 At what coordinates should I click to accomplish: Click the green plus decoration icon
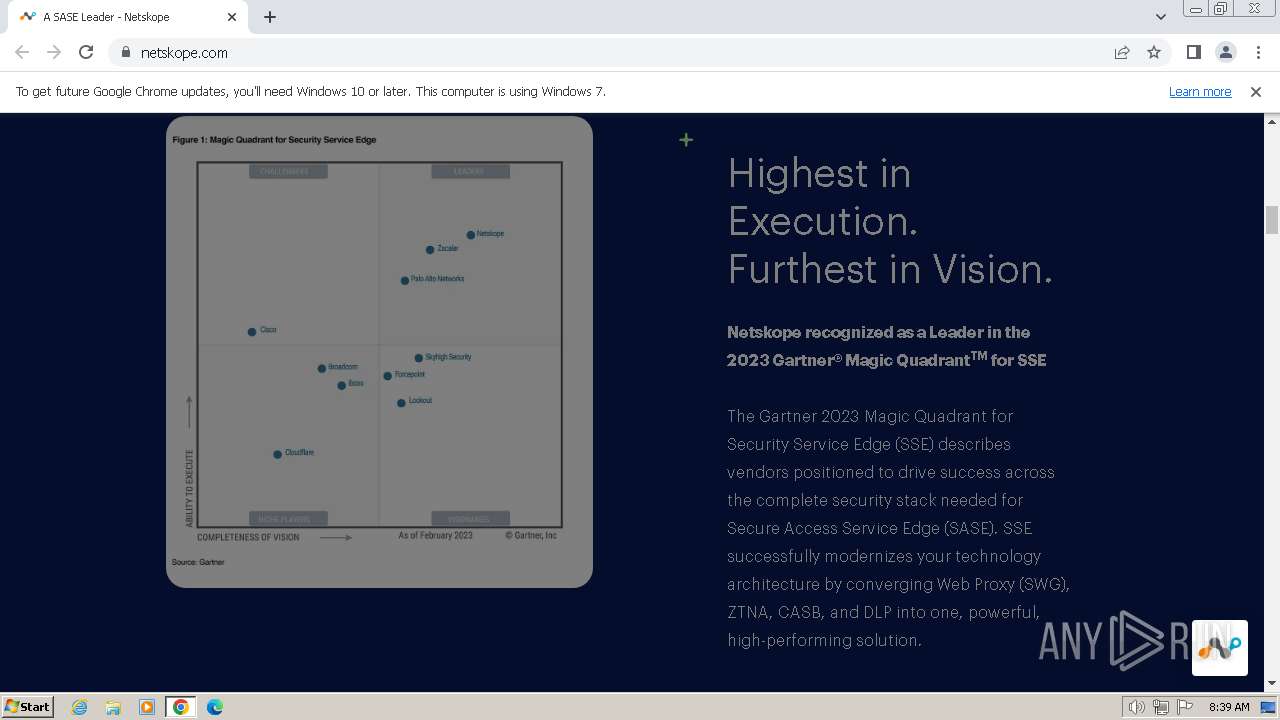click(x=686, y=140)
